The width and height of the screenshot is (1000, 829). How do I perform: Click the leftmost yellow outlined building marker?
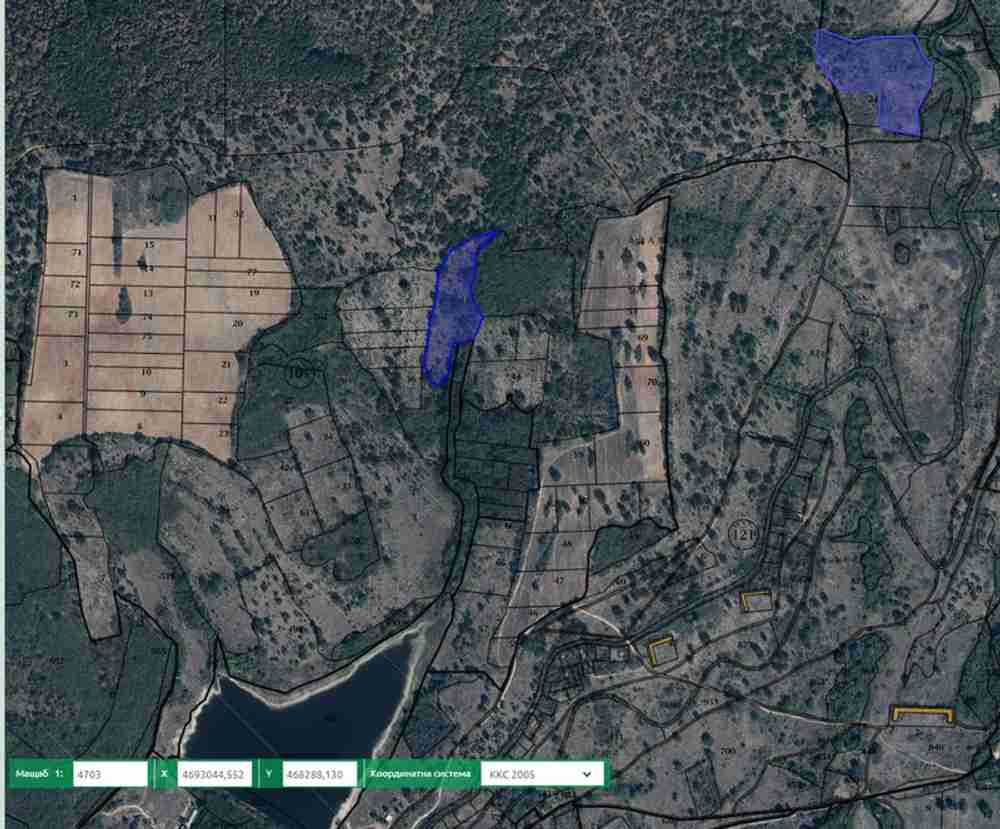(x=662, y=651)
